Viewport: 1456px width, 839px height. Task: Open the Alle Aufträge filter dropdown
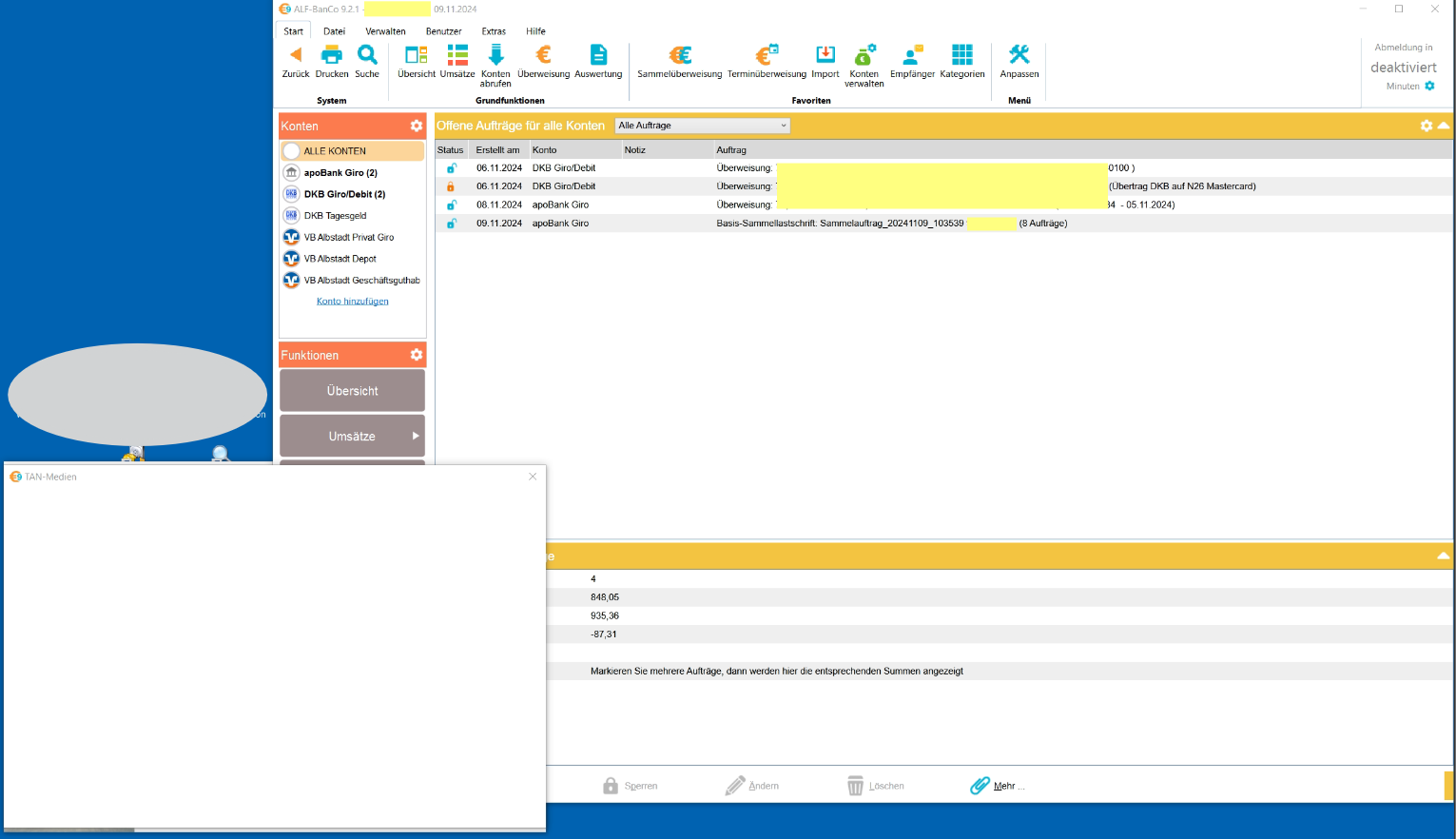point(702,126)
